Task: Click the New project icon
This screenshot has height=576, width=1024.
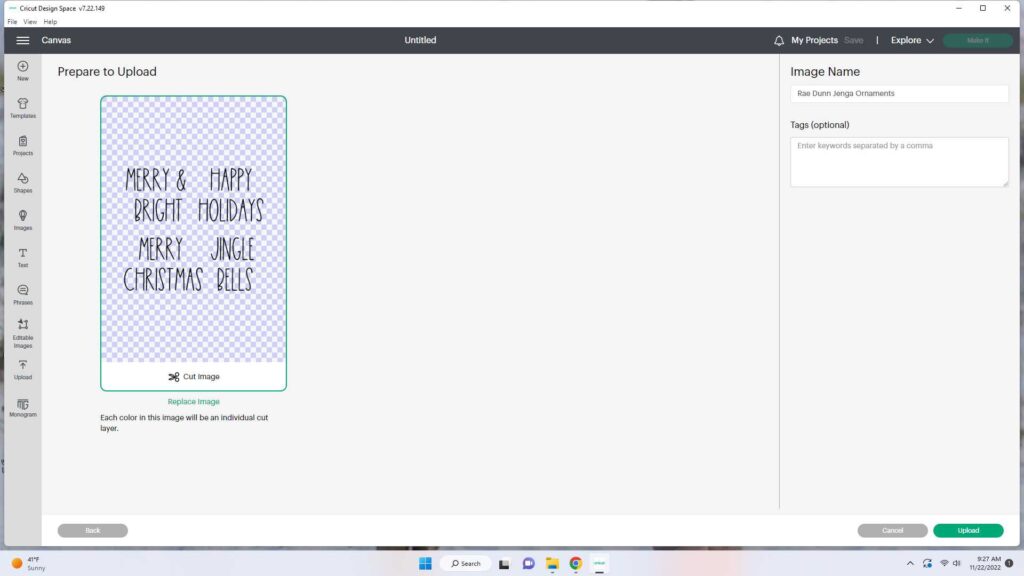Action: [x=23, y=71]
